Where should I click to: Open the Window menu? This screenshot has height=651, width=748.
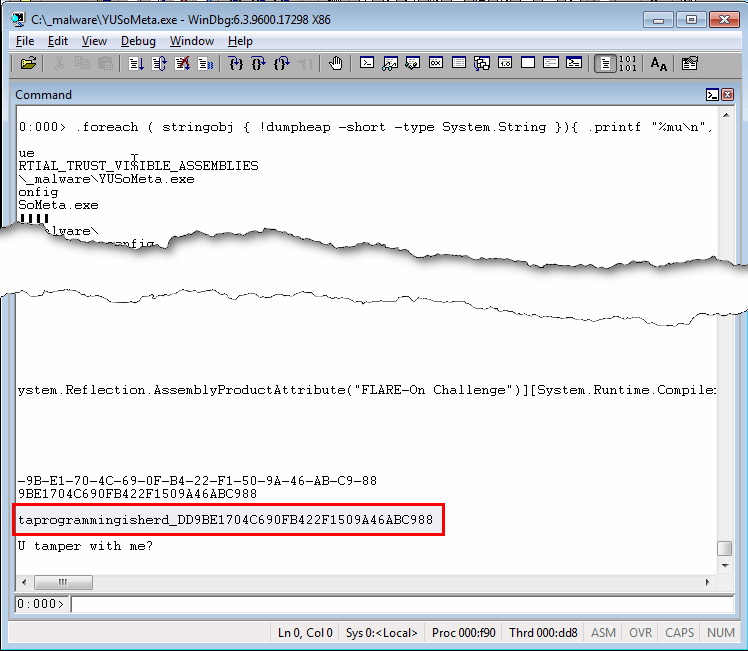pyautogui.click(x=191, y=41)
